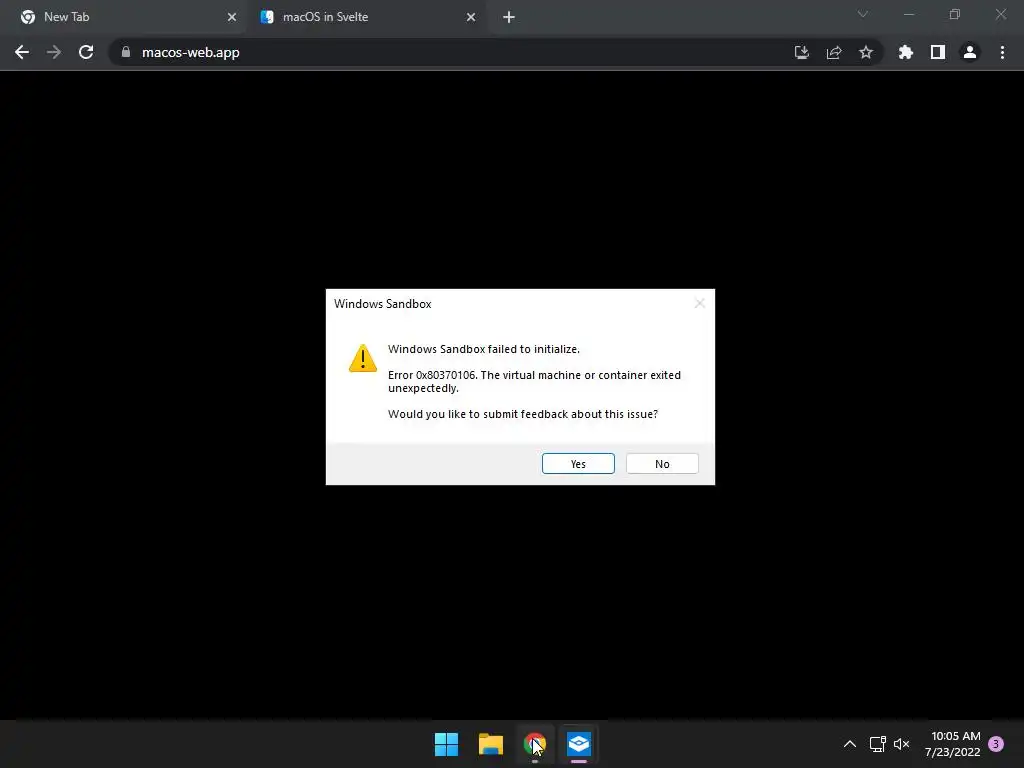The height and width of the screenshot is (768, 1024).
Task: Share this page icon
Action: [x=834, y=52]
